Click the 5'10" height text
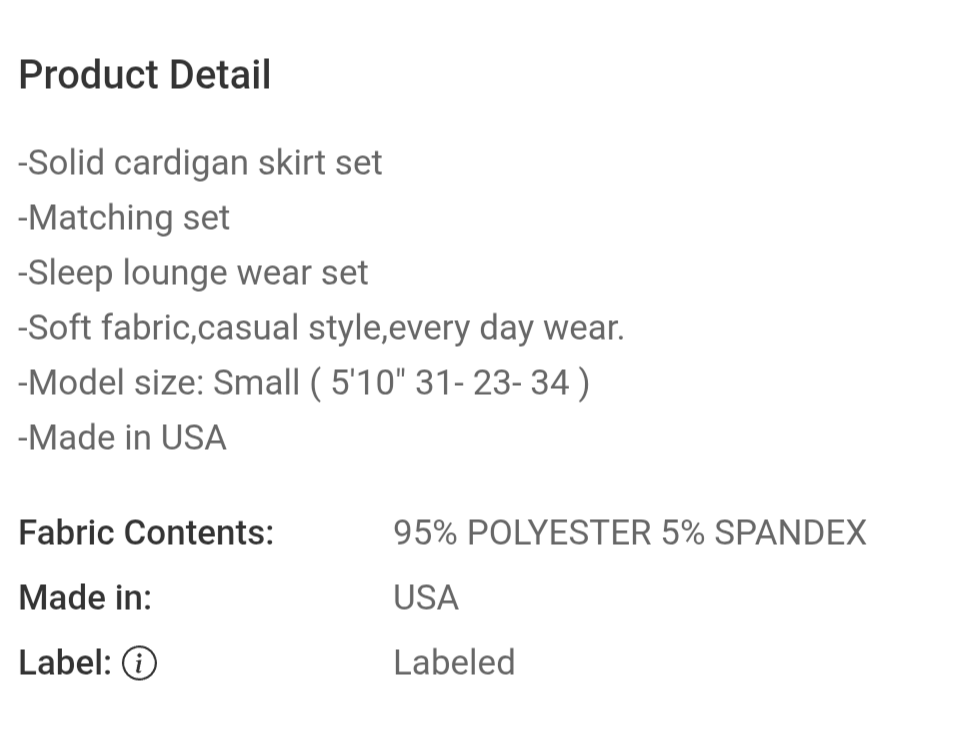The width and height of the screenshot is (958, 736). click(x=368, y=383)
